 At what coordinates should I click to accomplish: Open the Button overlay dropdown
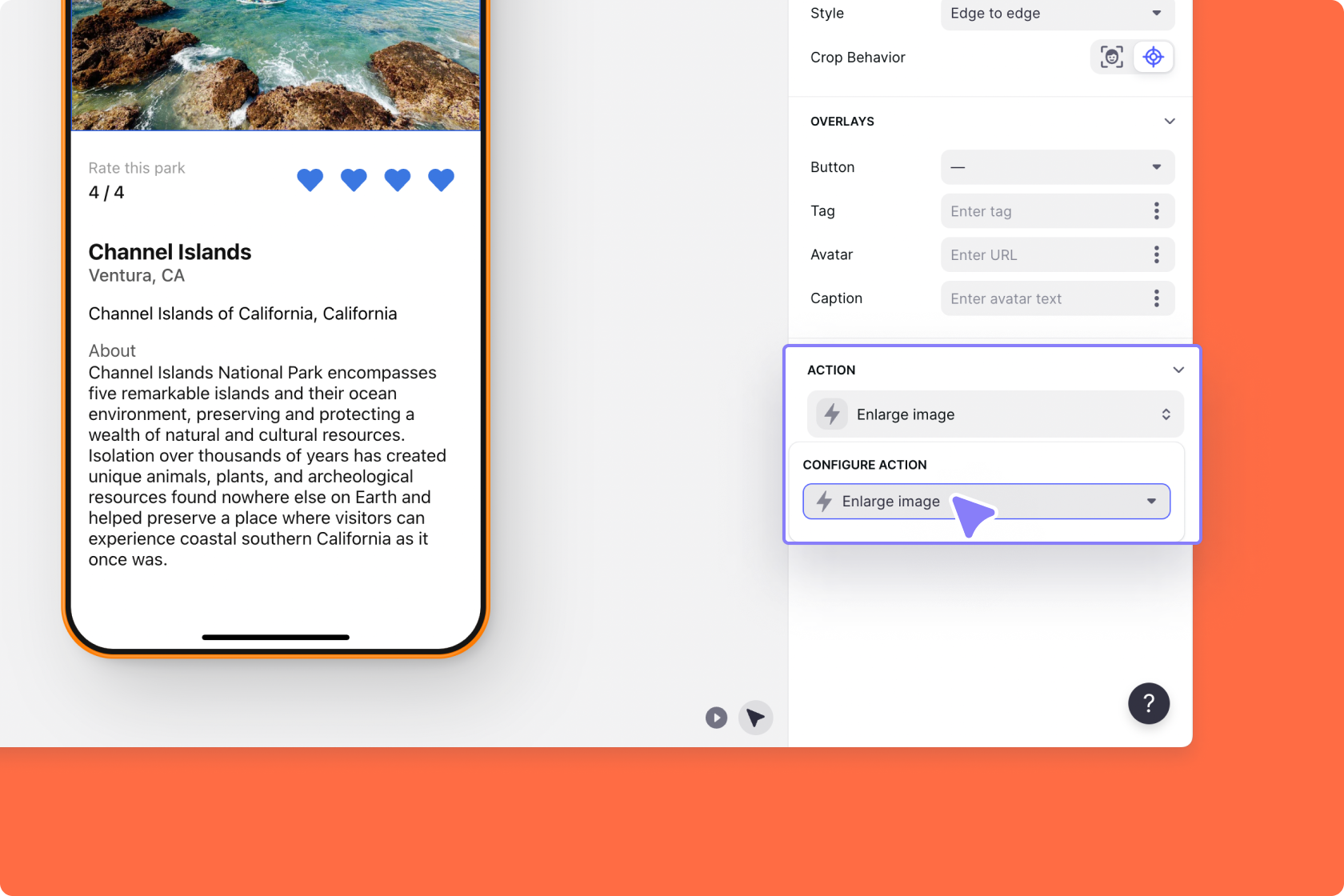(1056, 167)
